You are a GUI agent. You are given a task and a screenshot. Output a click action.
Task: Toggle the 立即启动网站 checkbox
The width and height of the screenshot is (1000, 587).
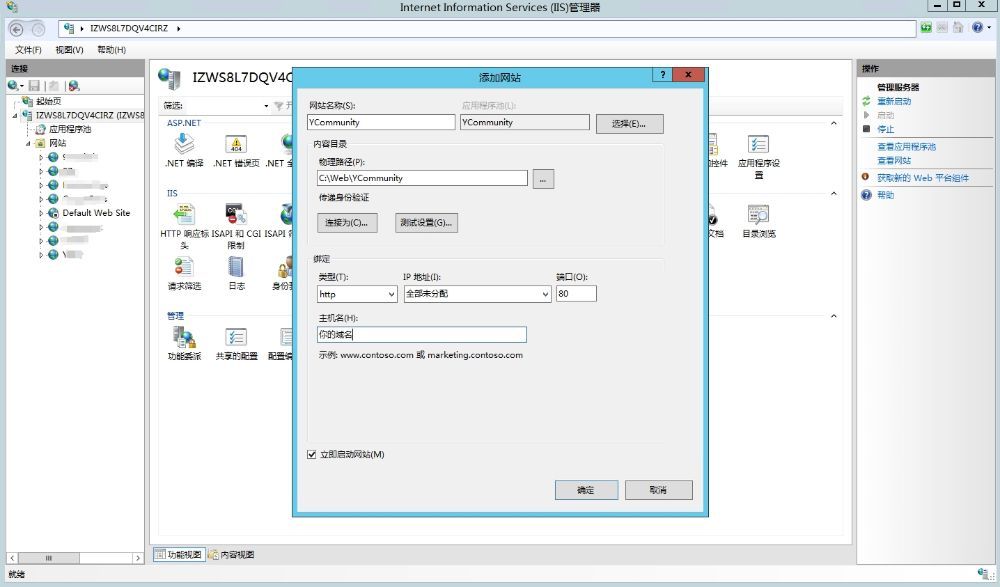(x=312, y=454)
